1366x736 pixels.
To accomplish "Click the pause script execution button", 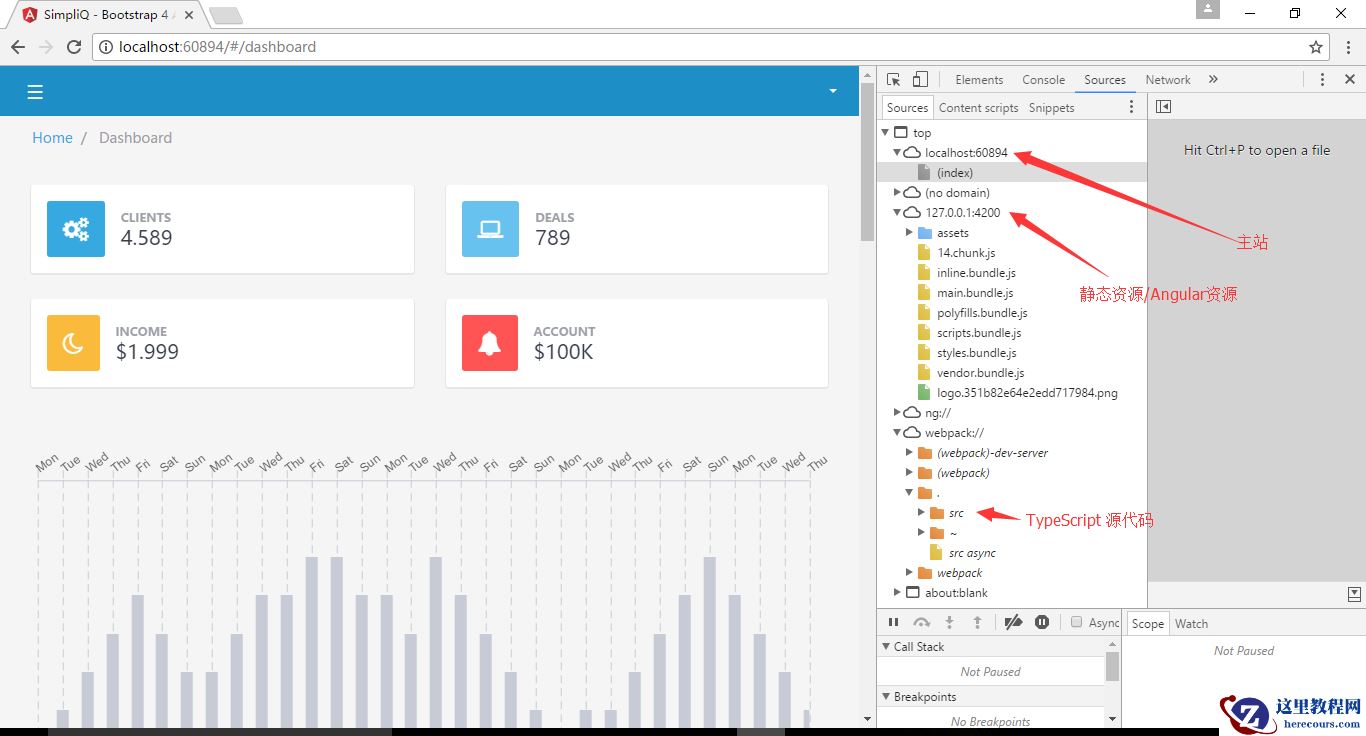I will tap(894, 622).
